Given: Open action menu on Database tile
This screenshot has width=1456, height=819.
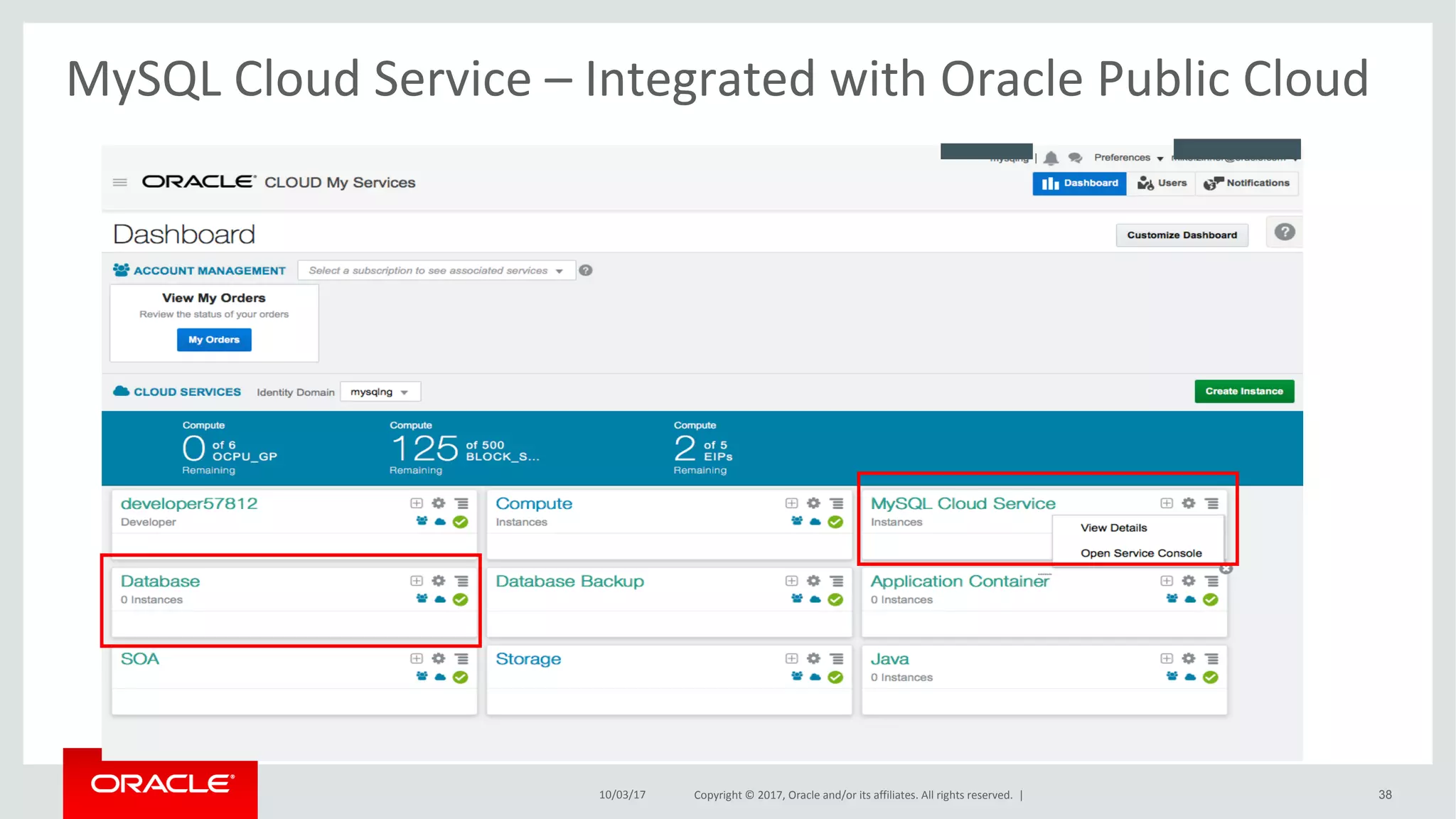Looking at the screenshot, I should [x=462, y=581].
